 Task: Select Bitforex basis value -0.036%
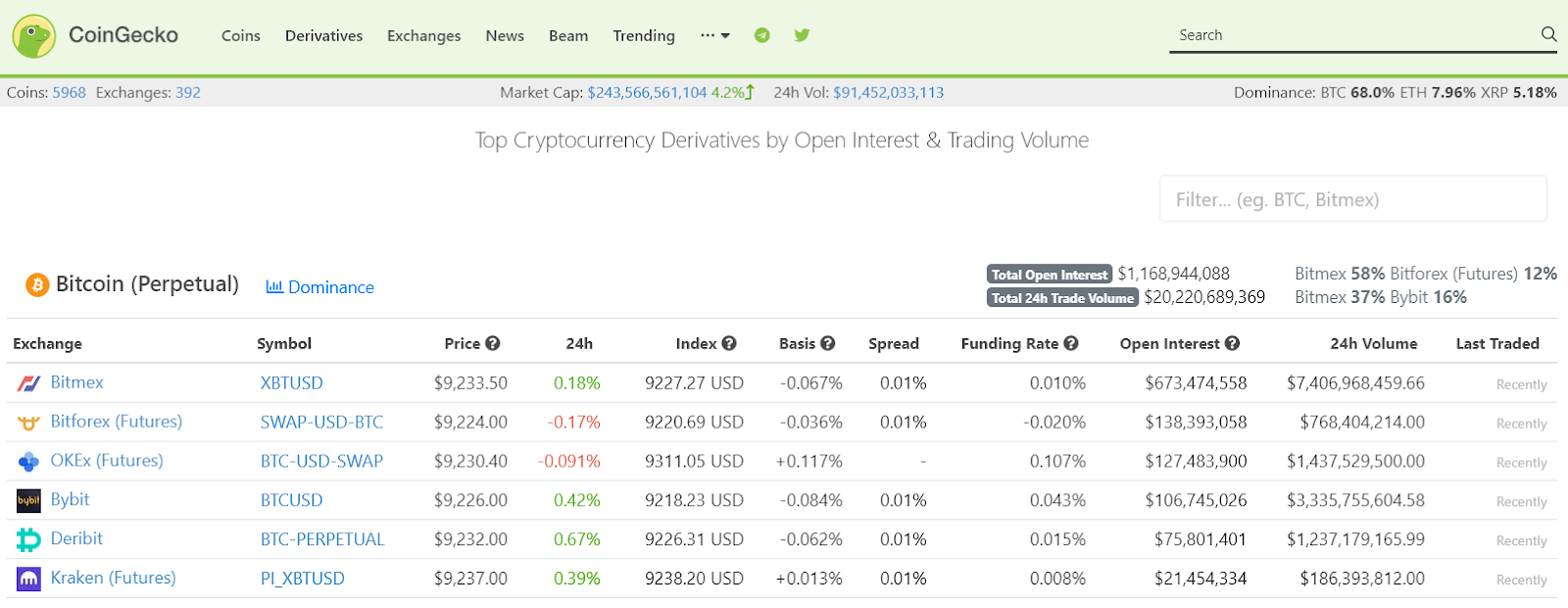coord(811,423)
